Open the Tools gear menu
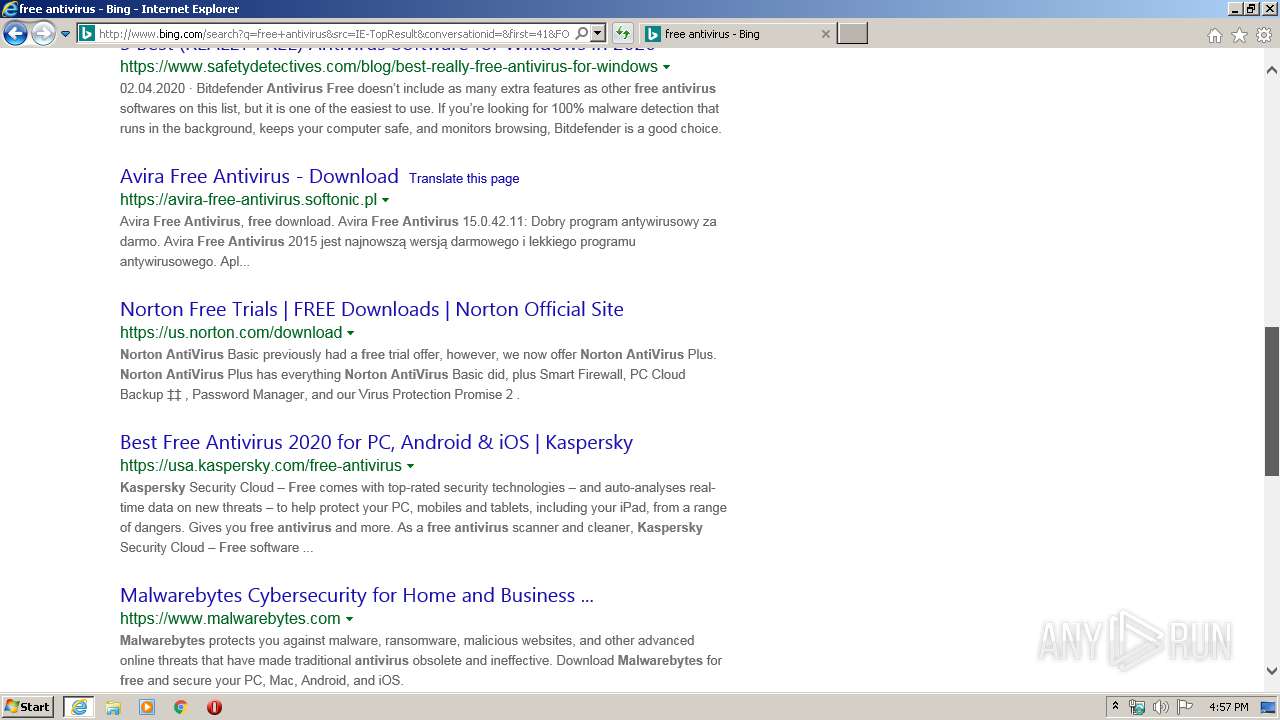 pyautogui.click(x=1264, y=35)
